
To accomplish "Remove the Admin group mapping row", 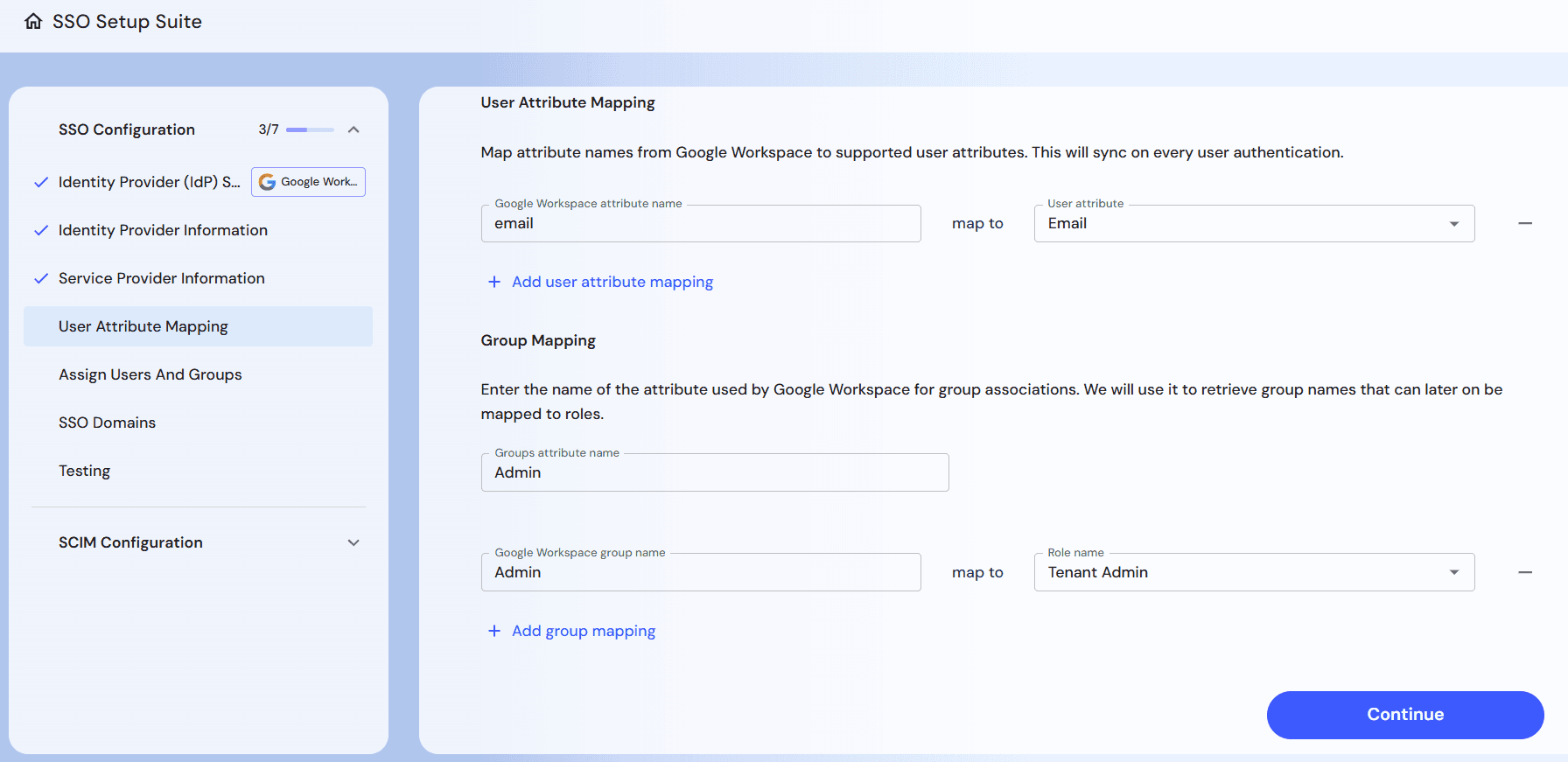I will click(x=1524, y=572).
